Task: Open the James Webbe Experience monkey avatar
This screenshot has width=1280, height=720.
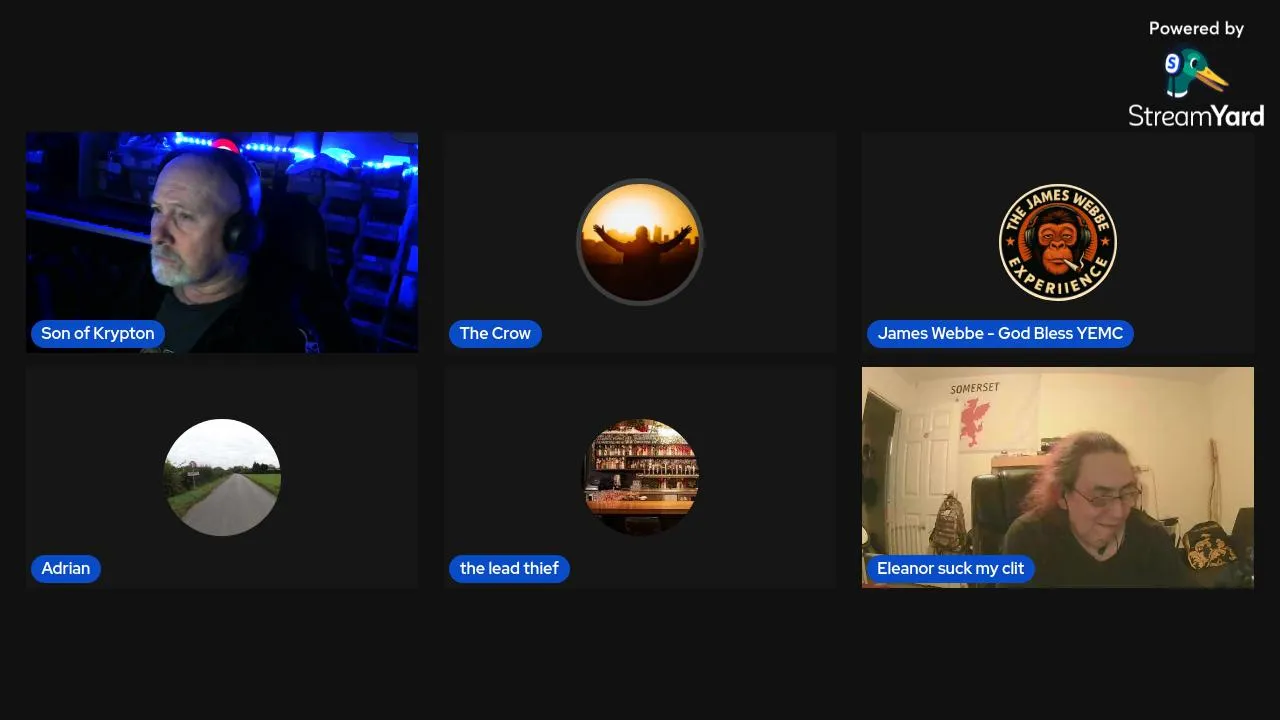Action: click(x=1058, y=242)
